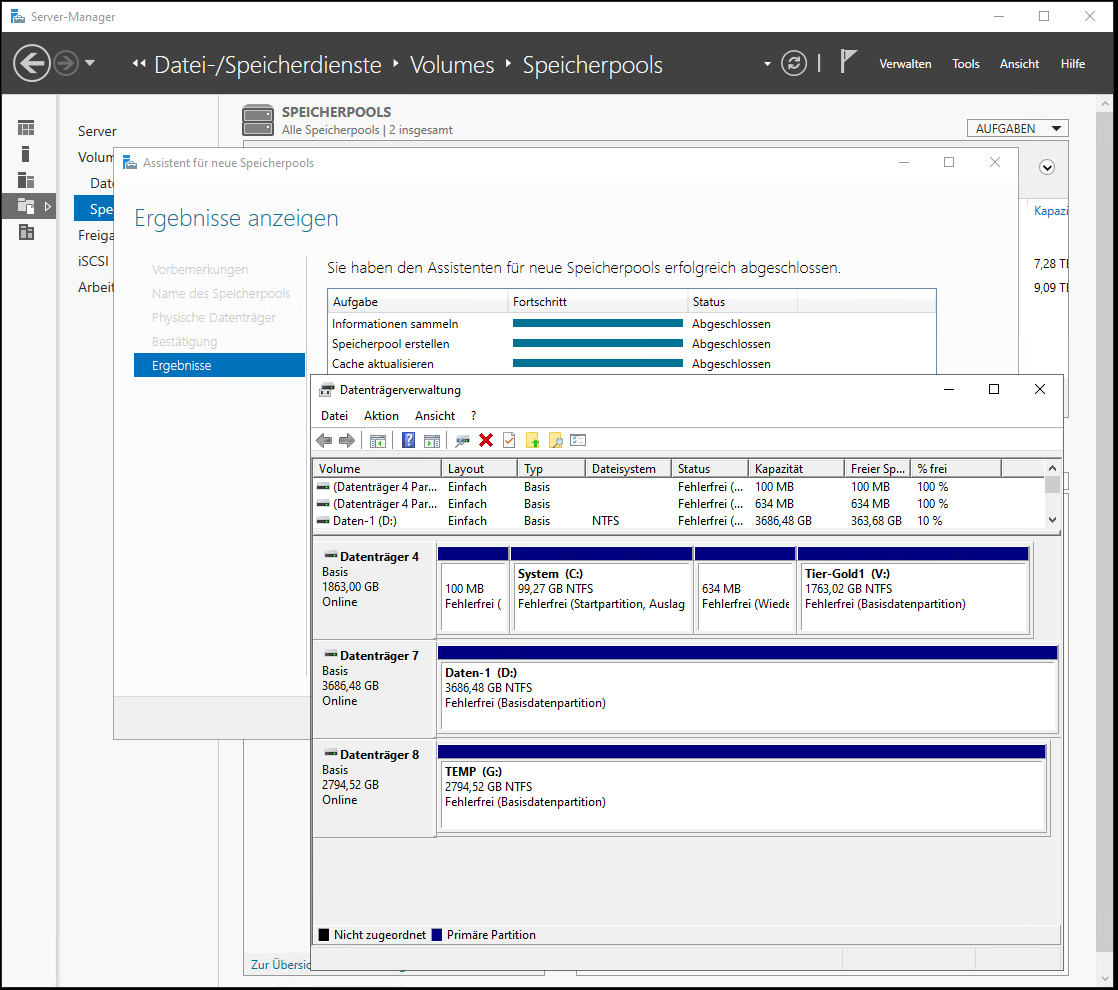Click the Kapazität column link in Speicherpools
1118x990 pixels.
[x=1051, y=210]
